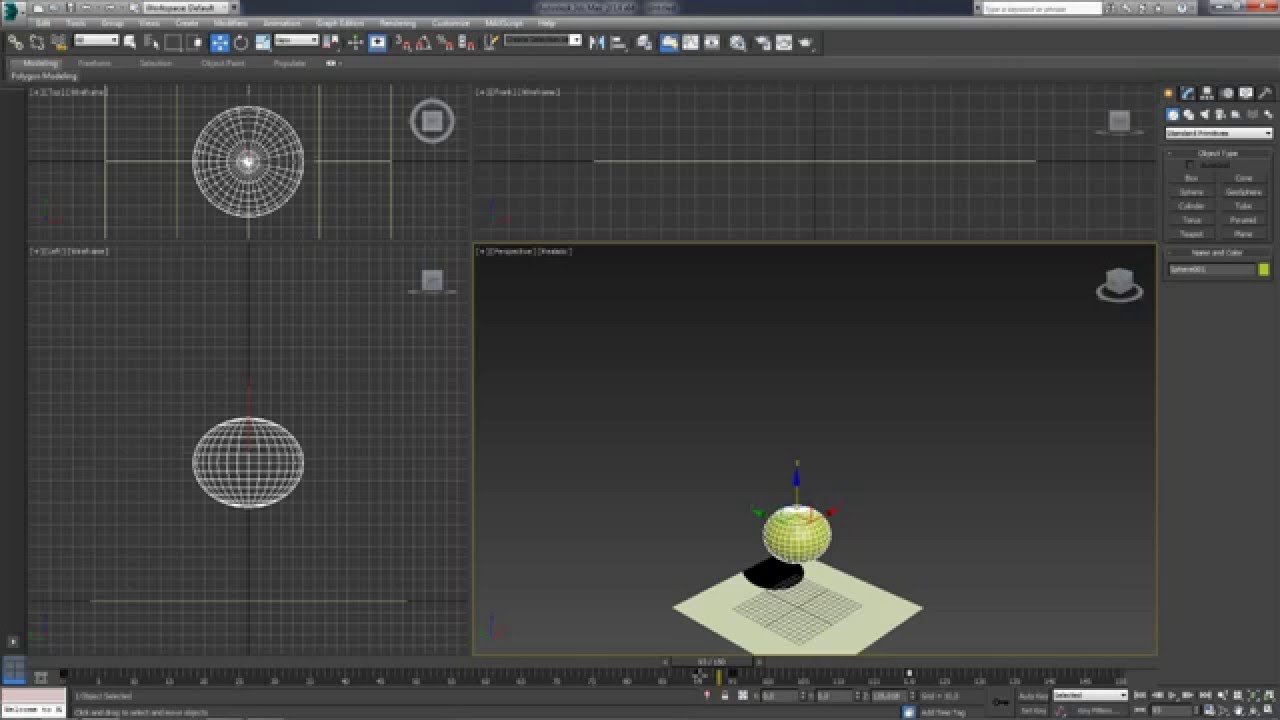
Task: Open the Modifiers menu
Action: pos(231,22)
